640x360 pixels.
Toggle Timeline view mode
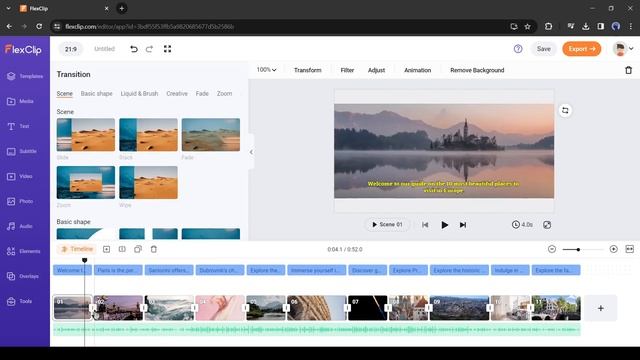click(77, 249)
